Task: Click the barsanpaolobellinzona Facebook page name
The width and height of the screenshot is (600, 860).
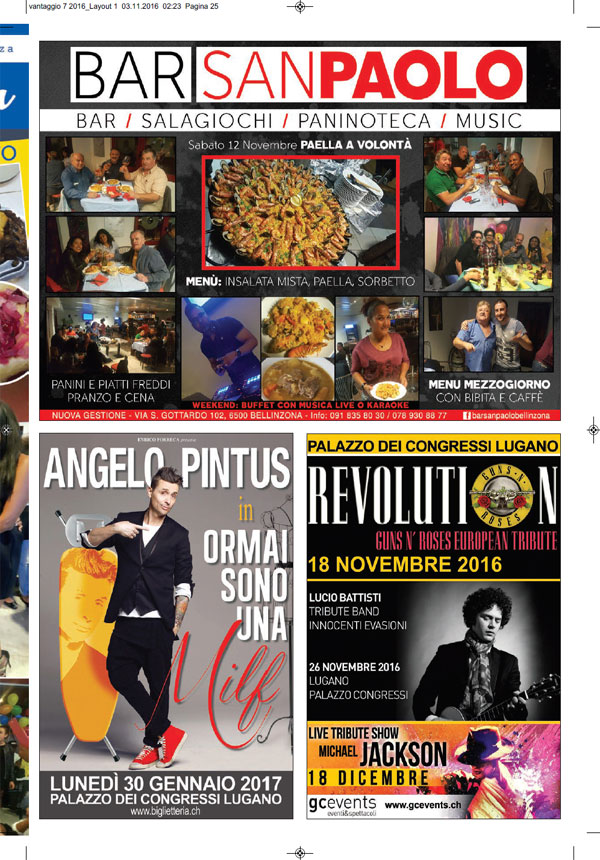Action: coord(511,416)
